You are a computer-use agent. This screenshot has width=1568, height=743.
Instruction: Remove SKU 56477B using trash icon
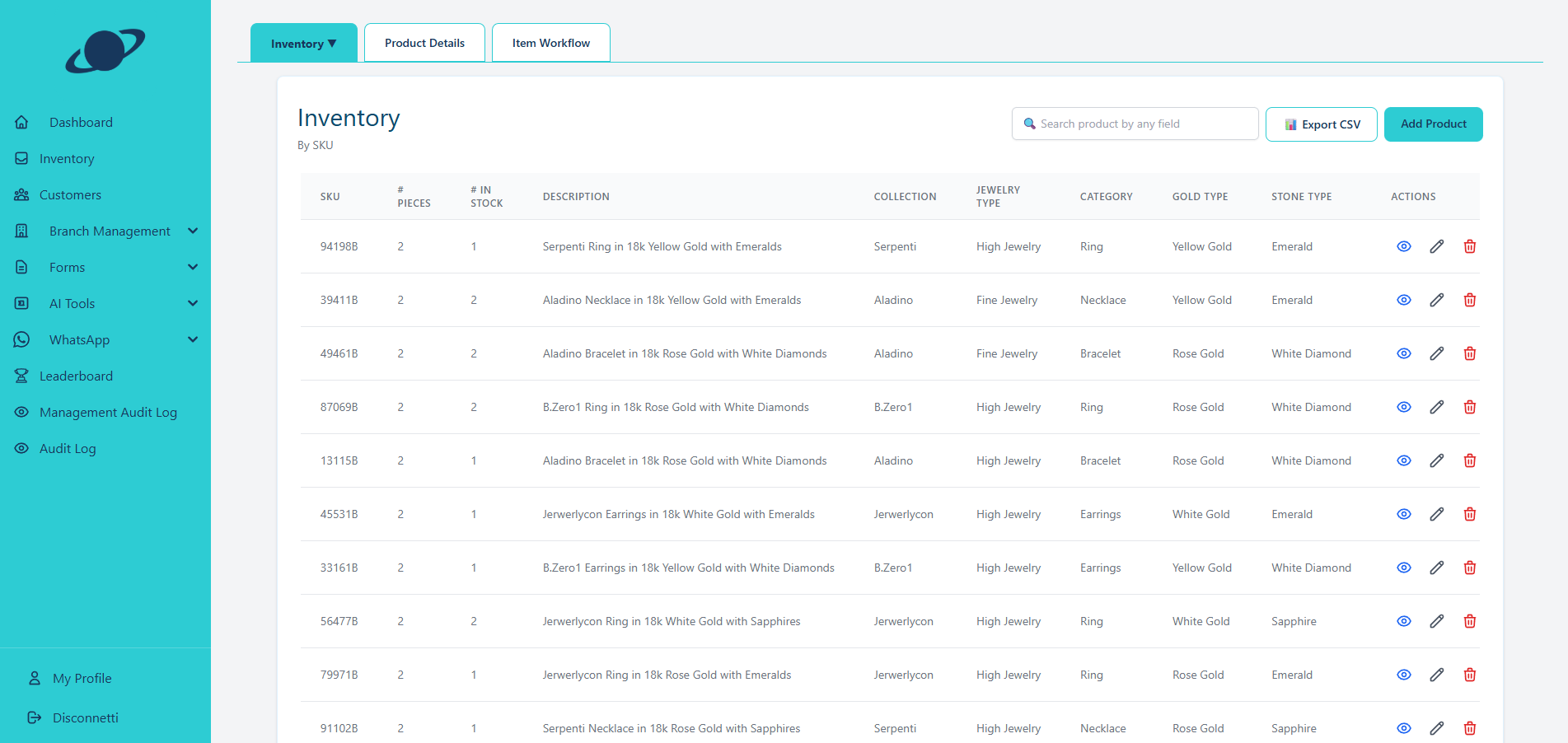[x=1469, y=621]
